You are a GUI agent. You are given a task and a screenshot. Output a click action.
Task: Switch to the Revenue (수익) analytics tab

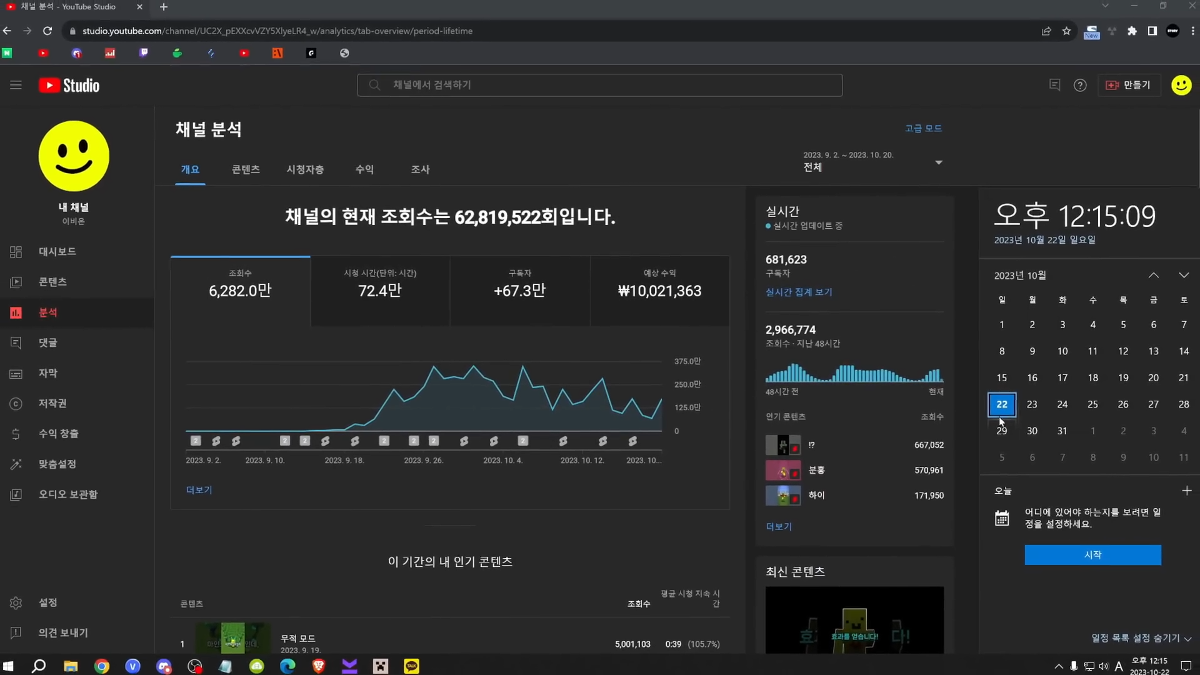click(x=364, y=170)
